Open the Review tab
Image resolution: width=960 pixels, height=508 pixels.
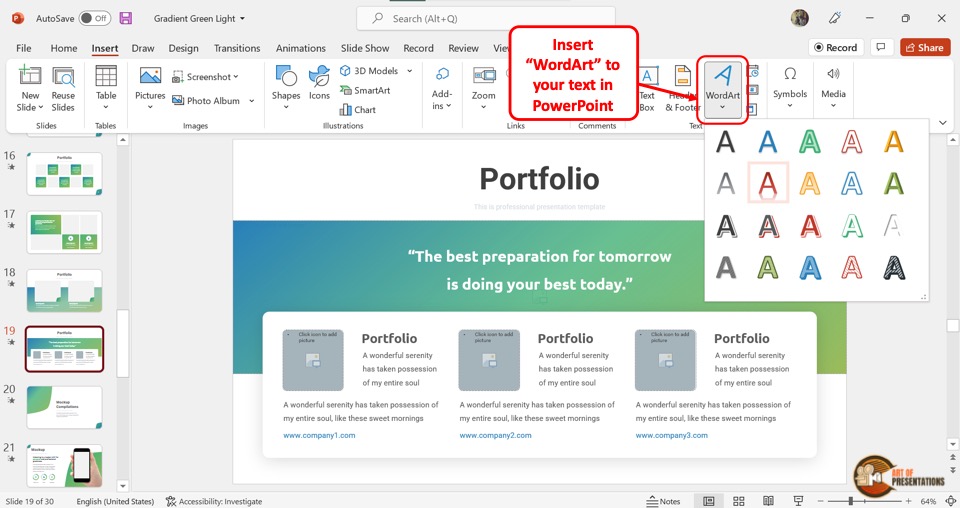click(x=463, y=48)
